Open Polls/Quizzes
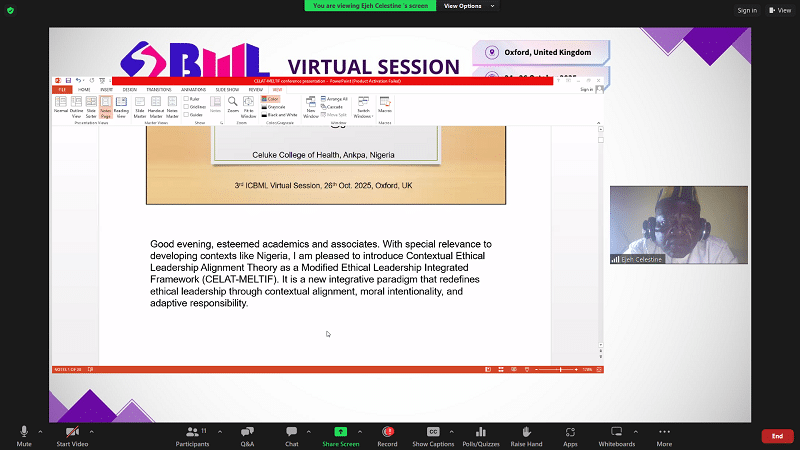 point(483,431)
